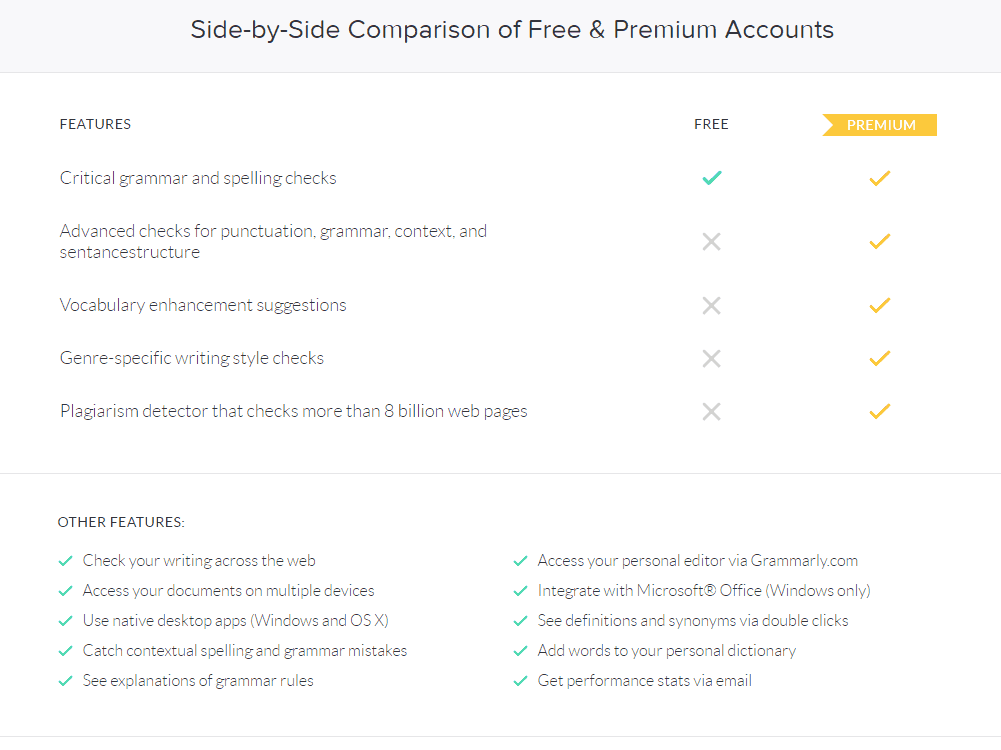Click the Premium checkmark for Advanced checks row
The image size is (1001, 750).
[x=880, y=242]
